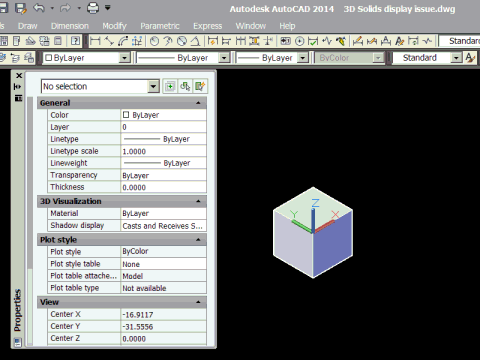Toggle auto-hide on Properties palette
This screenshot has width=480, height=360.
click(18, 87)
